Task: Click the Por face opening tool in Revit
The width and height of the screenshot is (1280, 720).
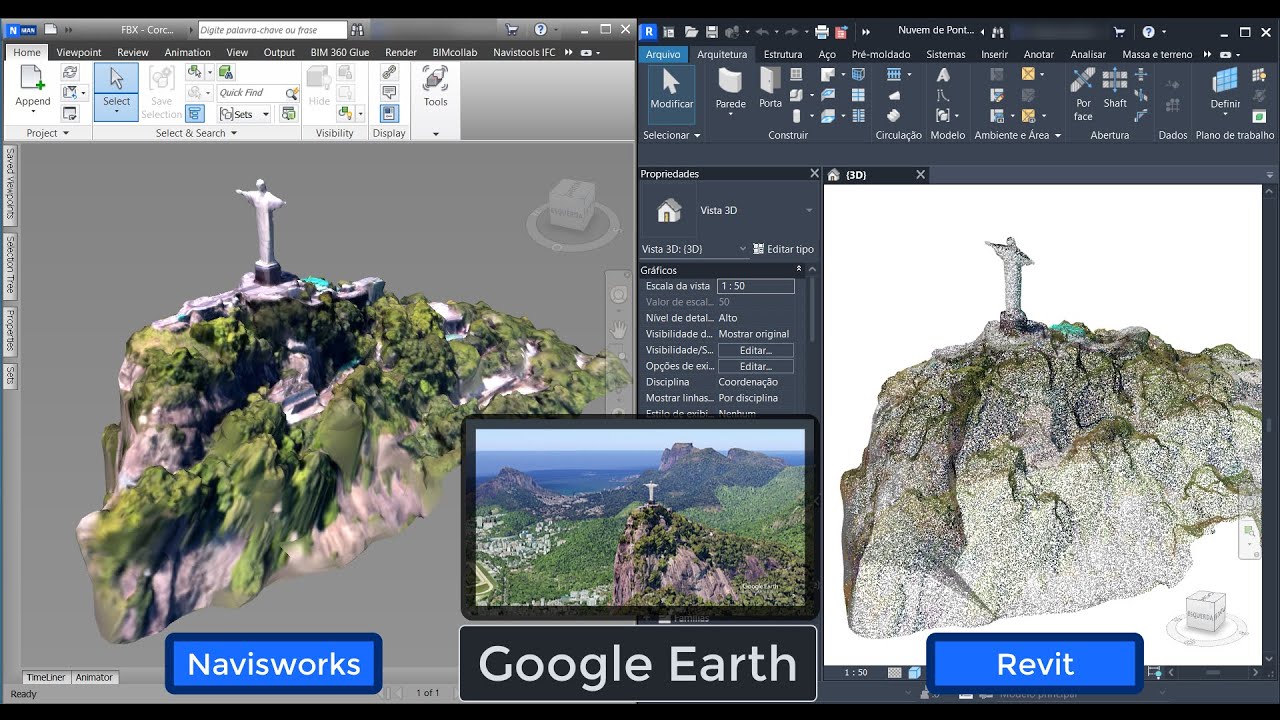Action: [1083, 94]
